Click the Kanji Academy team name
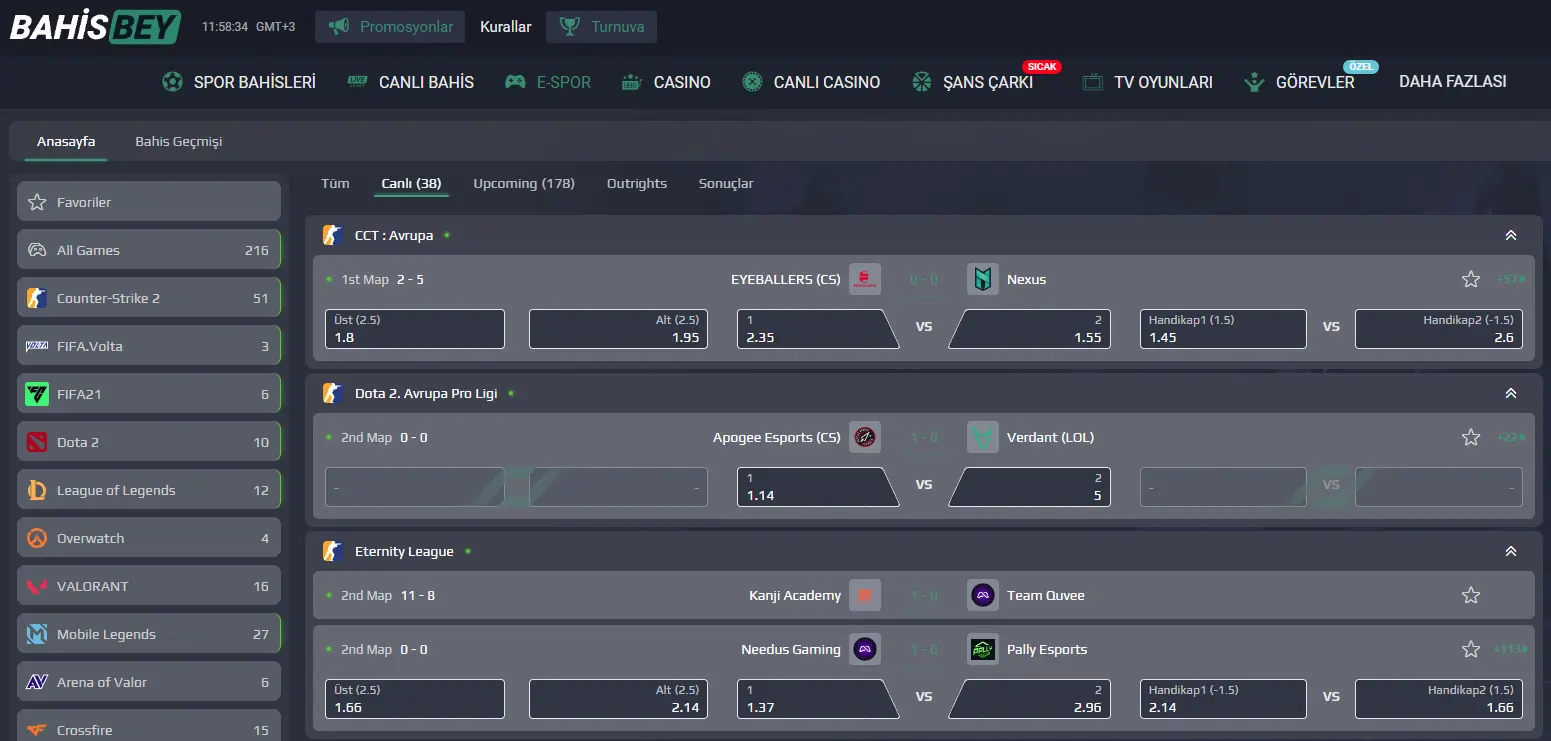The width and height of the screenshot is (1551, 741). 795,595
